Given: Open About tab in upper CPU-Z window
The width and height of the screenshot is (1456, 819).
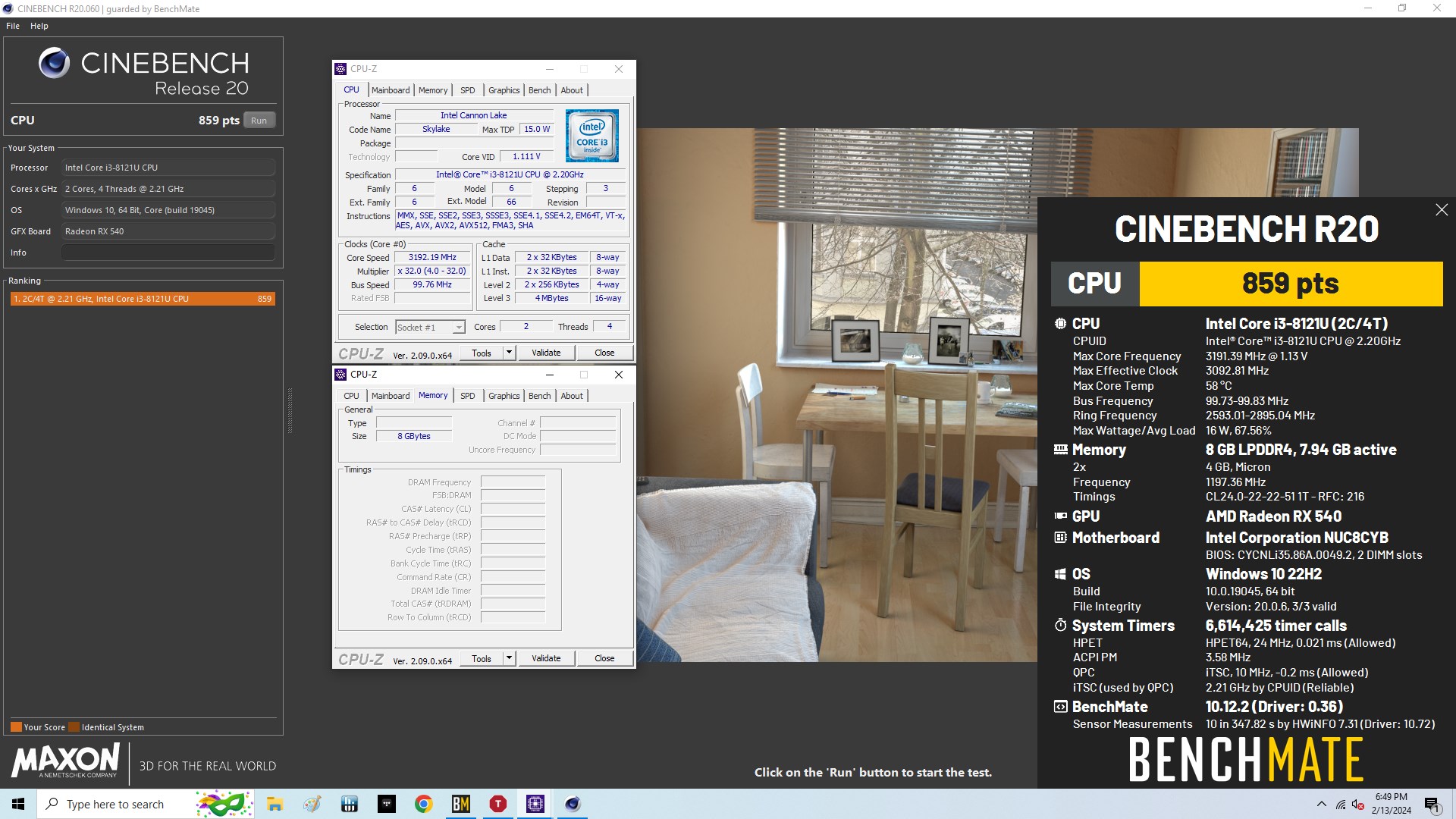Looking at the screenshot, I should 572,90.
